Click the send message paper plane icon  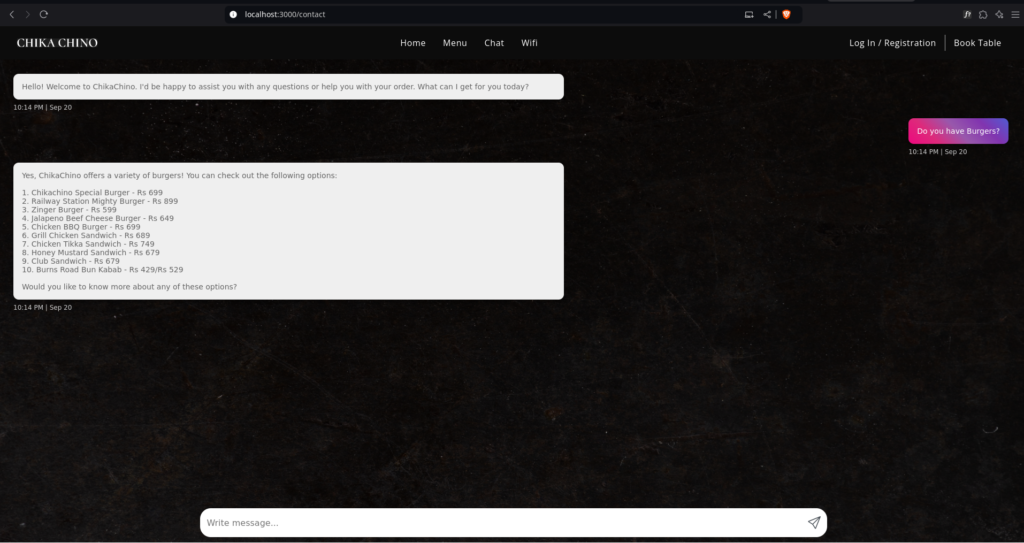coord(814,523)
